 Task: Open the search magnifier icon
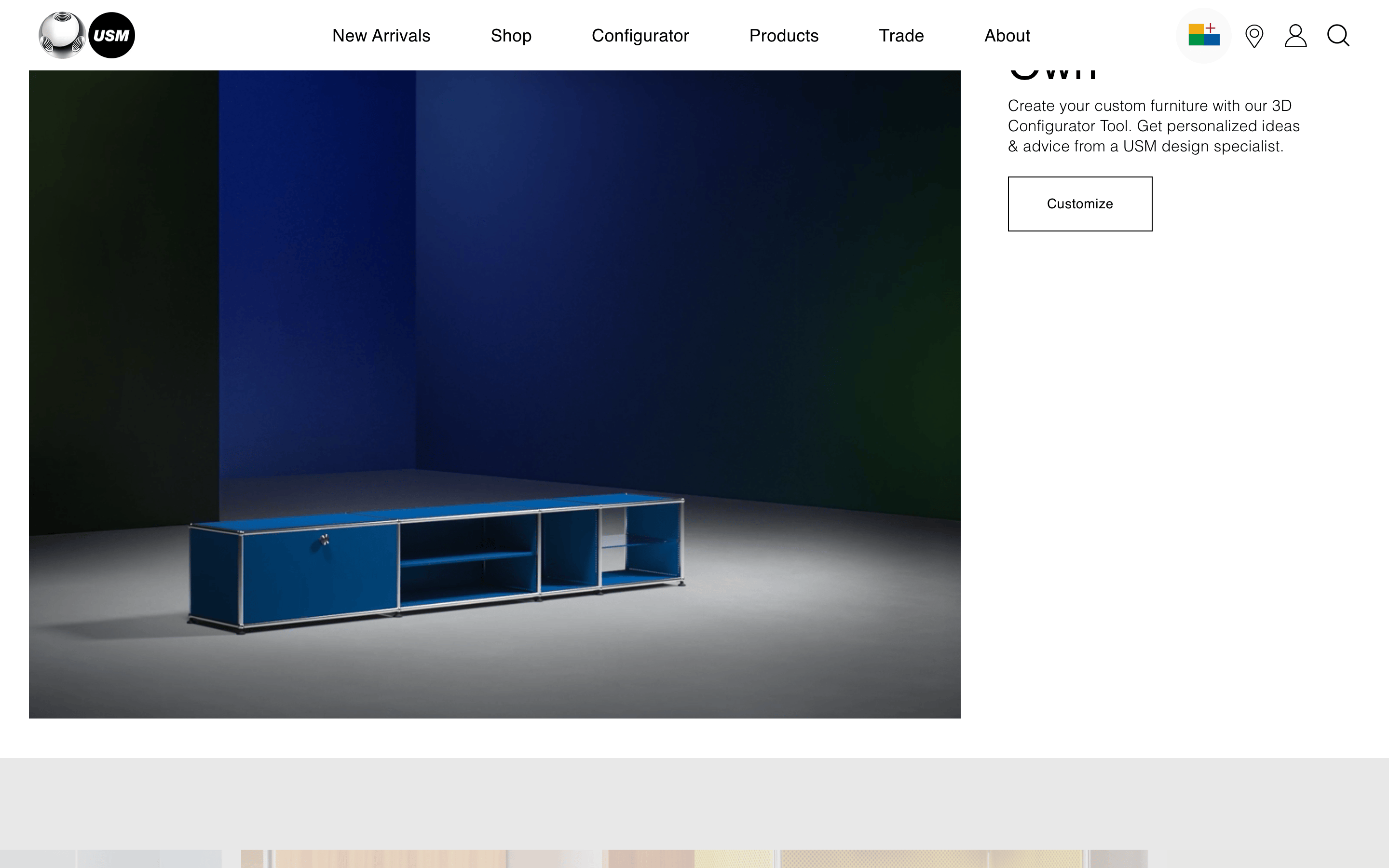pyautogui.click(x=1338, y=36)
